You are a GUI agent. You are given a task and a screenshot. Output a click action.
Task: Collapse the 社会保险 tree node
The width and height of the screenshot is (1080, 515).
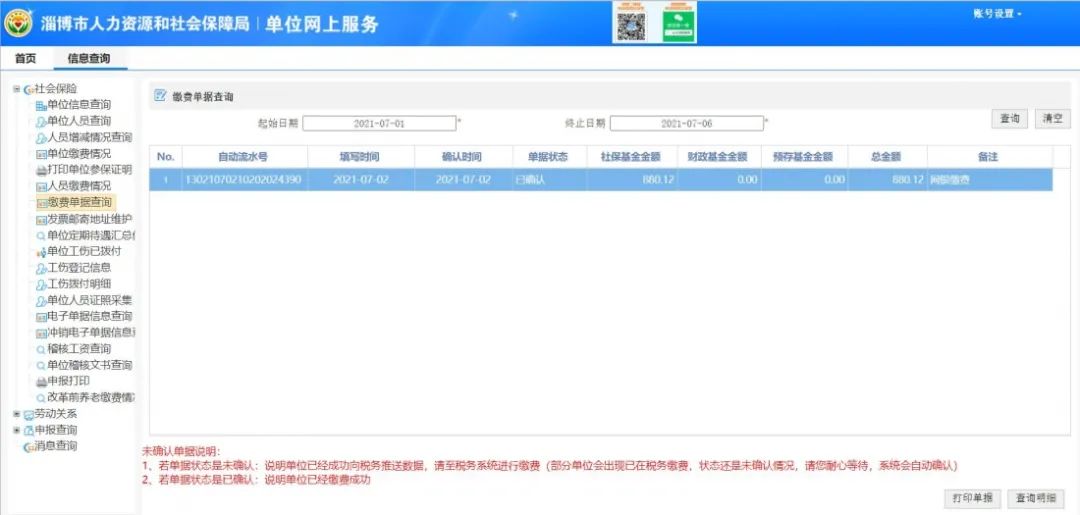[x=17, y=89]
